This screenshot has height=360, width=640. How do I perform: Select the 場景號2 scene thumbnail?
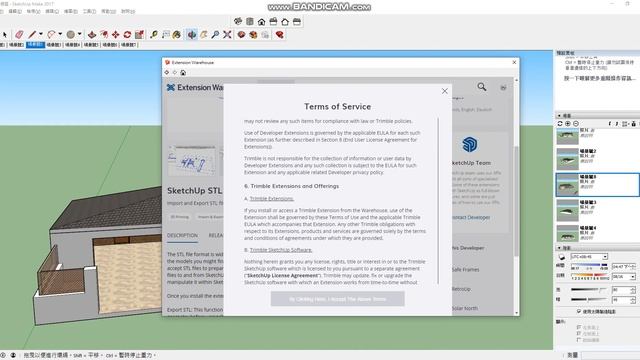coord(567,159)
